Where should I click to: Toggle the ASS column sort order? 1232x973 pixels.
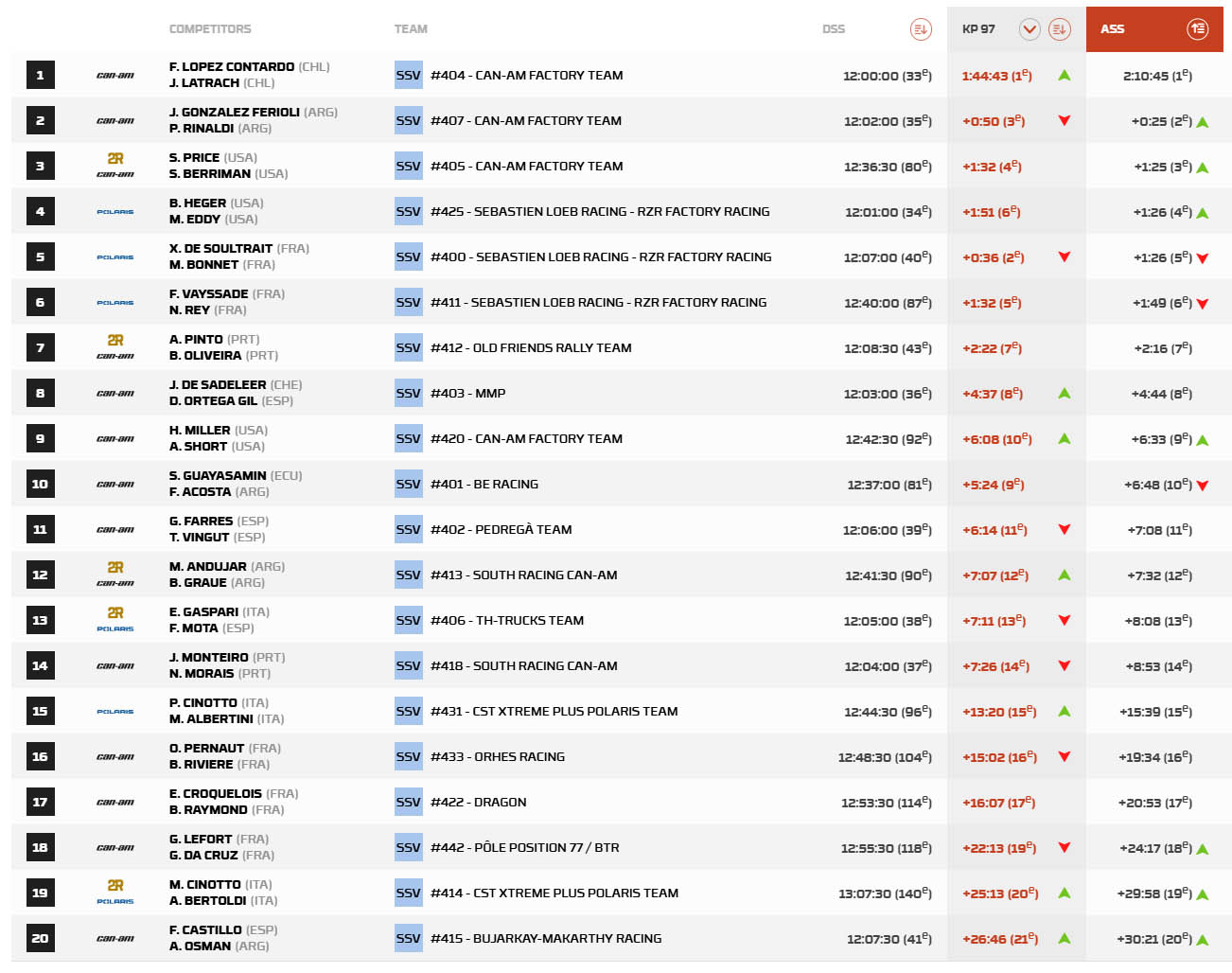pyautogui.click(x=1197, y=29)
